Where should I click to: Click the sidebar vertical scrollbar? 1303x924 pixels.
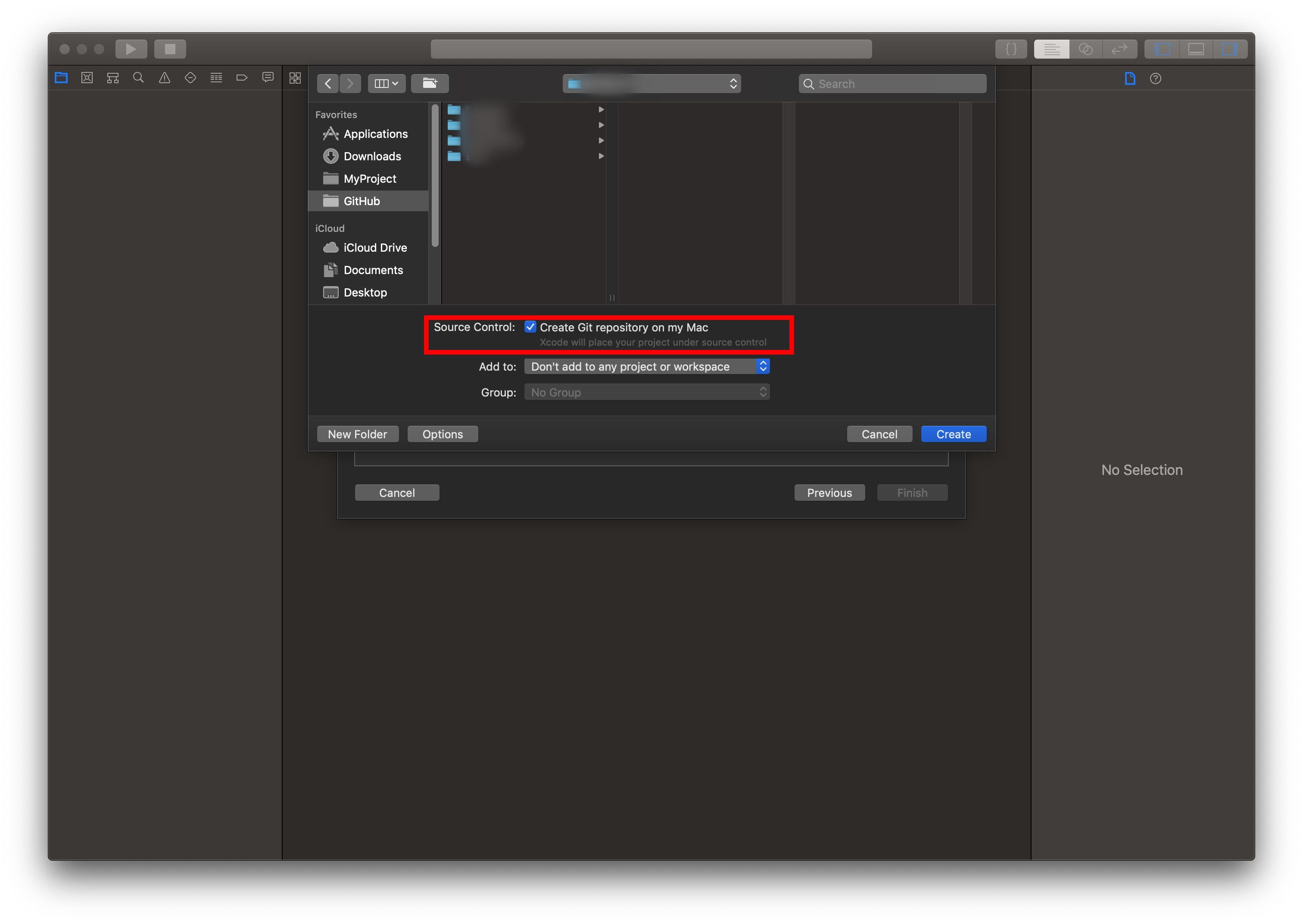pyautogui.click(x=435, y=176)
